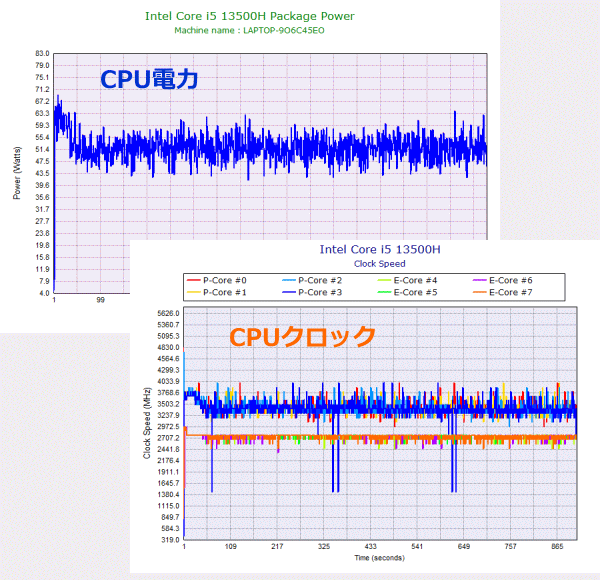The height and width of the screenshot is (580, 600).
Task: Click the 'Clock Speed (MHz)' axis label
Action: 147,423
